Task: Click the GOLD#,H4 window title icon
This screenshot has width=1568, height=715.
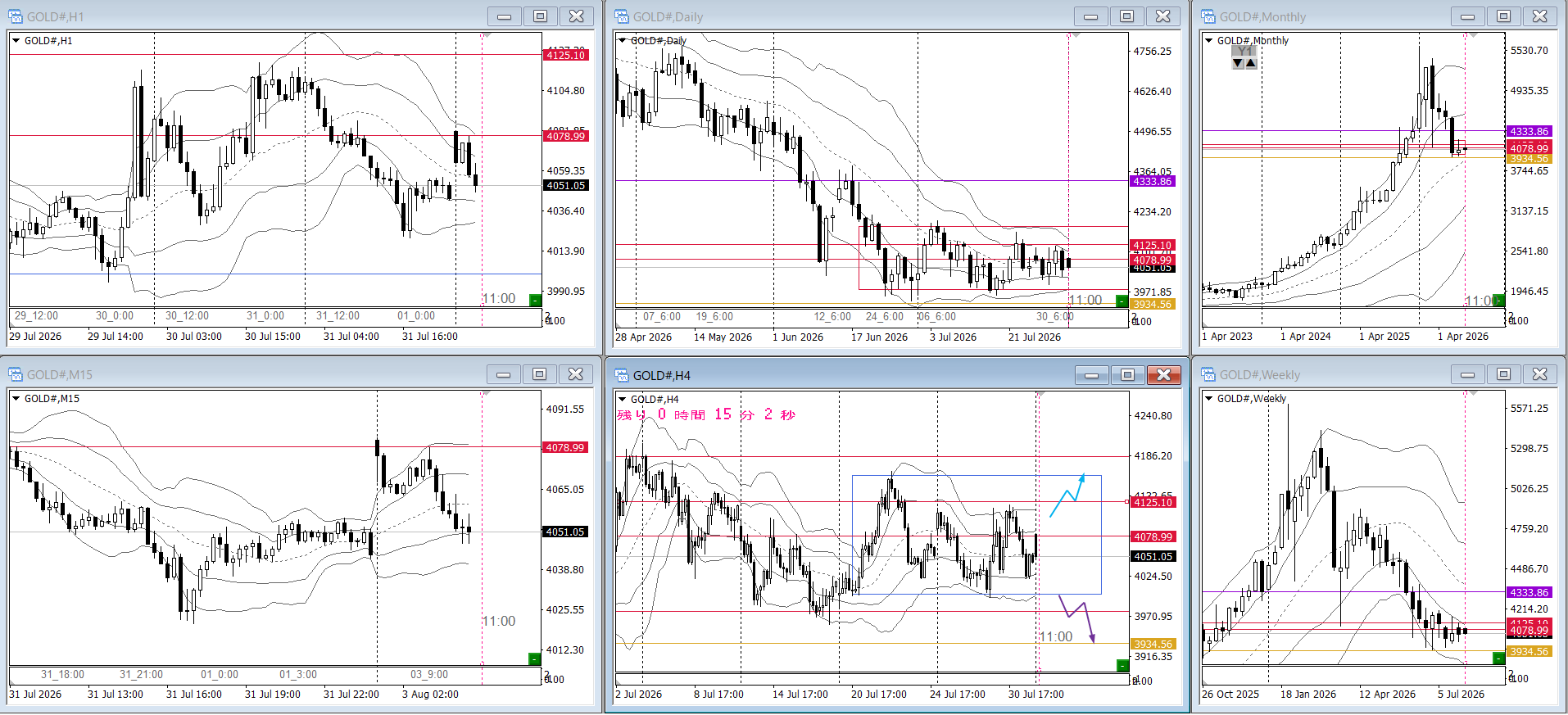Action: (x=622, y=375)
